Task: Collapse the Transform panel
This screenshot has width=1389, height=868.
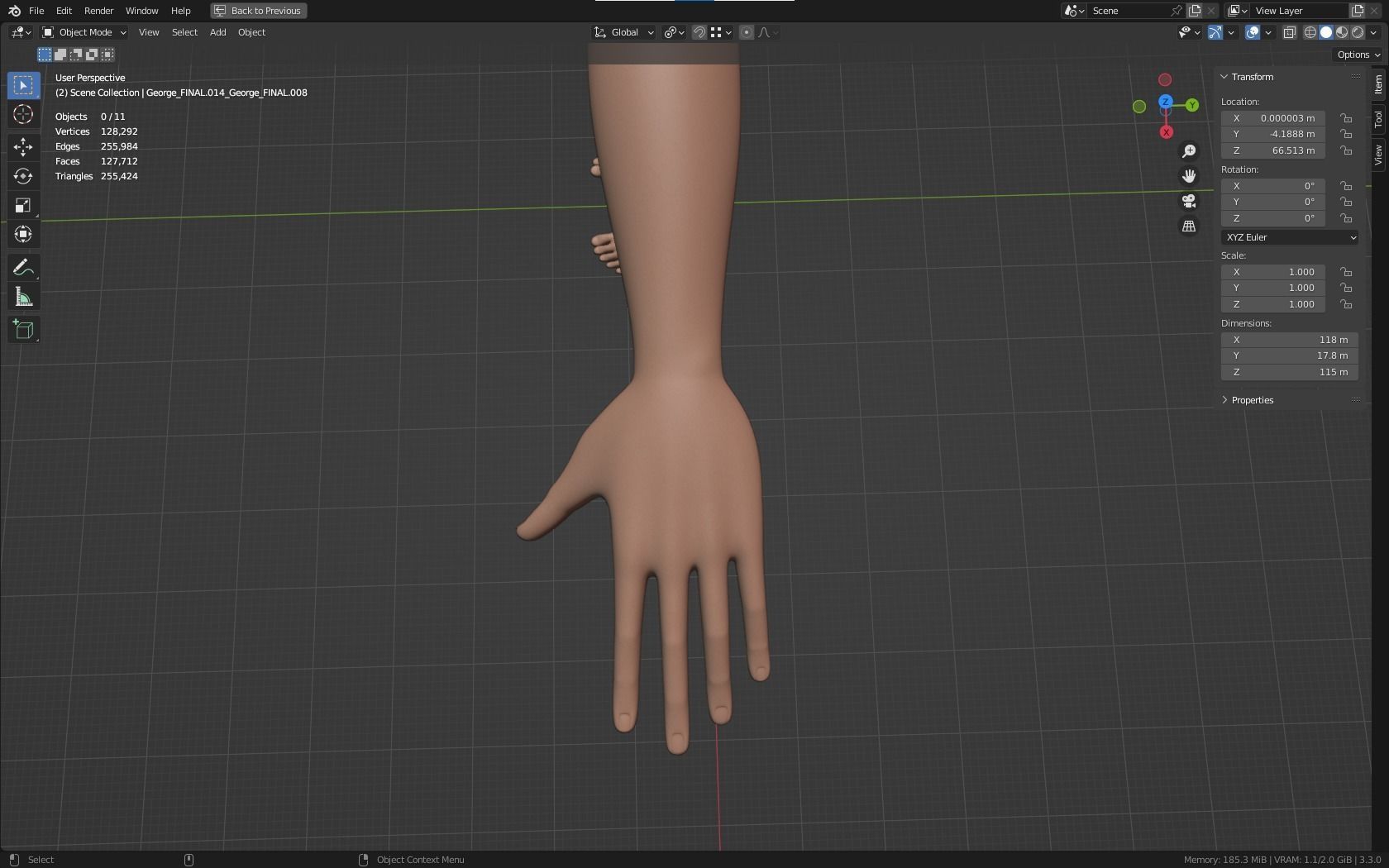Action: 1224,77
